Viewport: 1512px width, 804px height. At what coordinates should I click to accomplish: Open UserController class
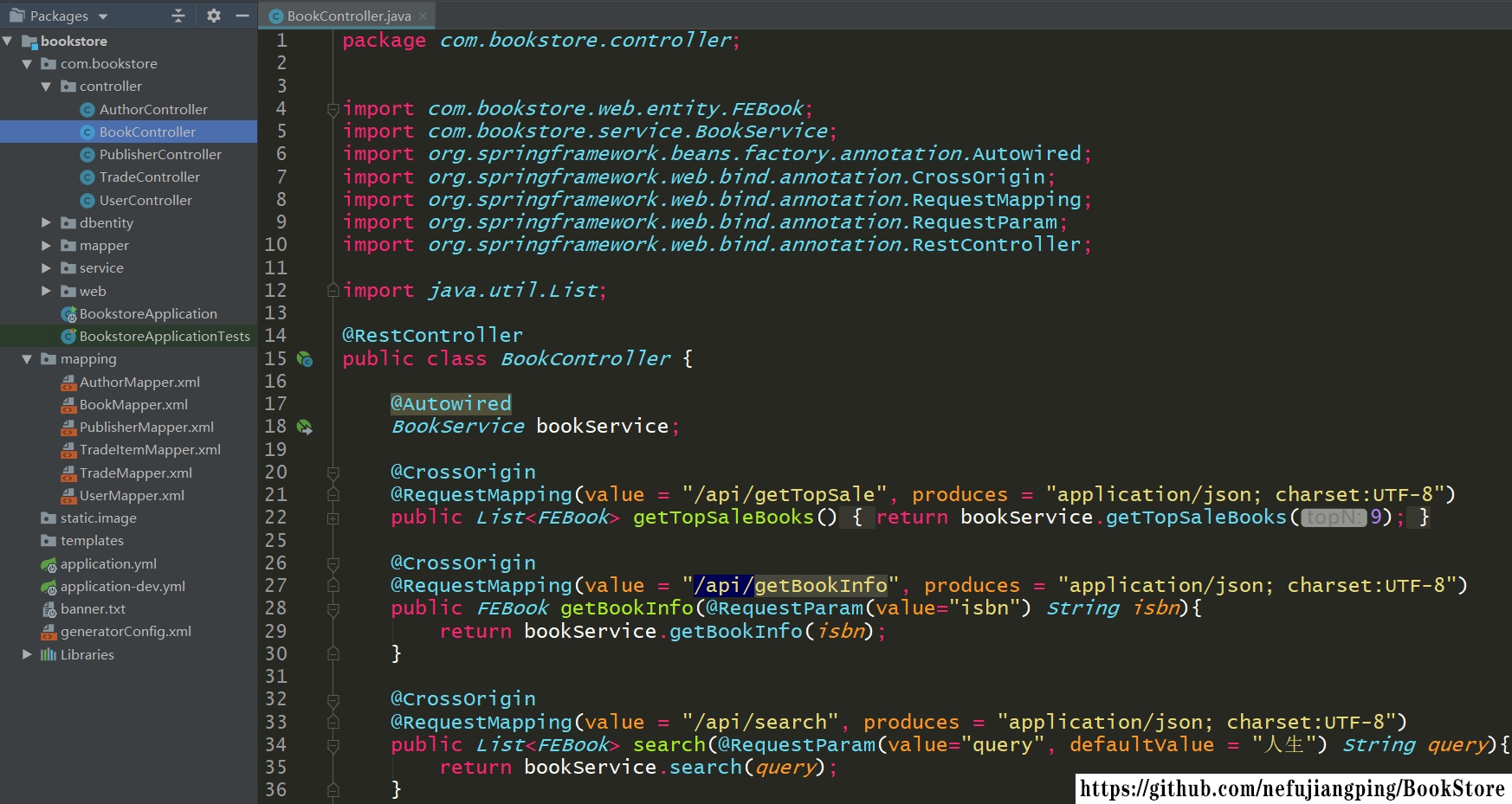[x=145, y=200]
